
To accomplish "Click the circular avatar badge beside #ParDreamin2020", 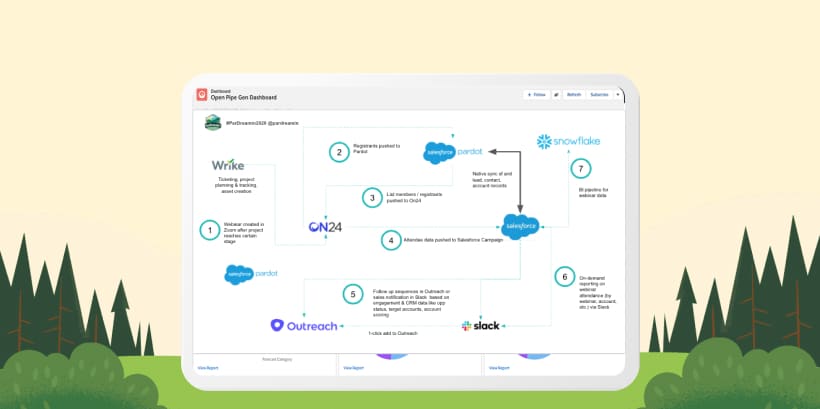I will [x=212, y=122].
